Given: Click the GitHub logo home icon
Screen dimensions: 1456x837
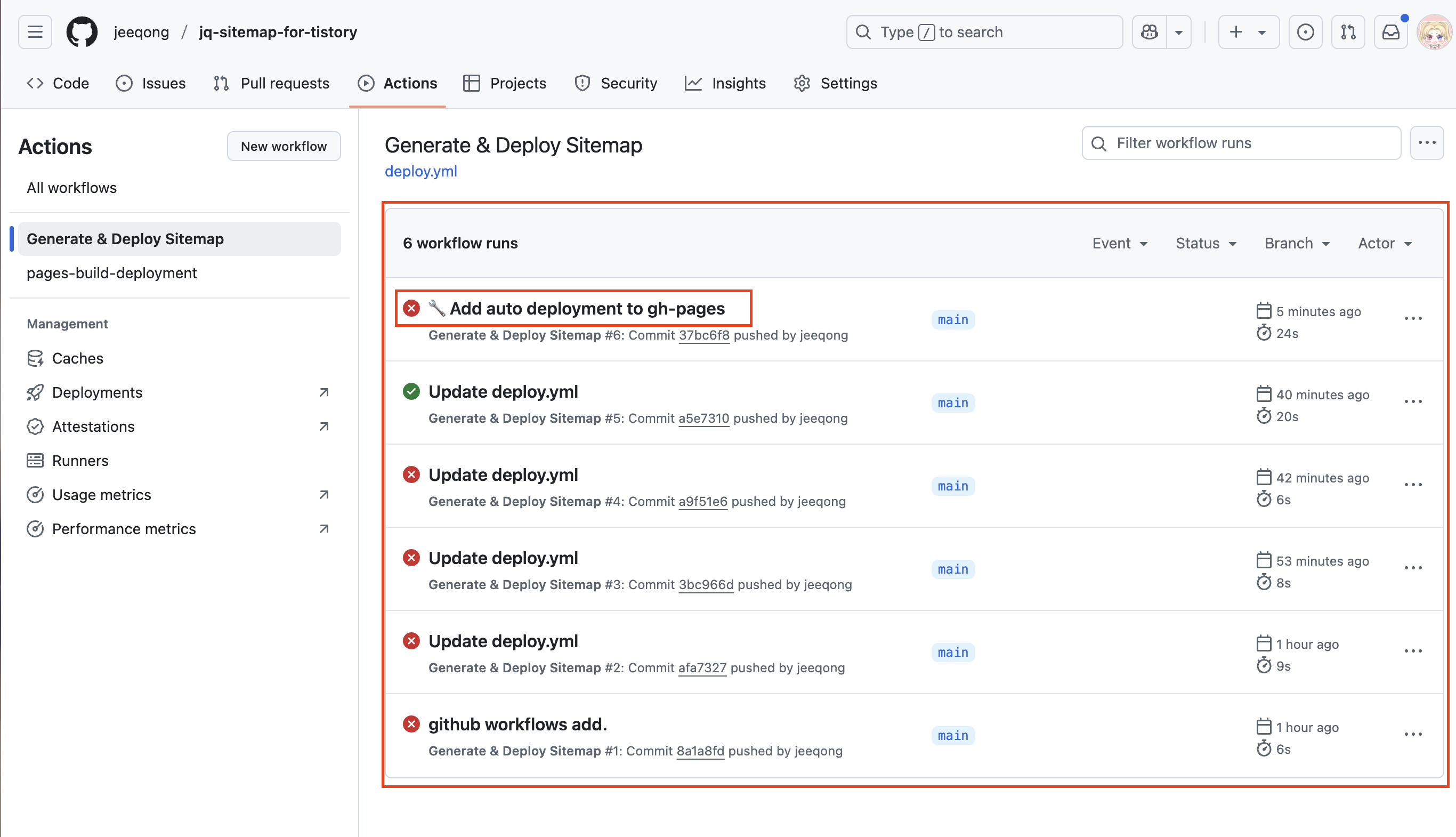Looking at the screenshot, I should click(x=82, y=32).
